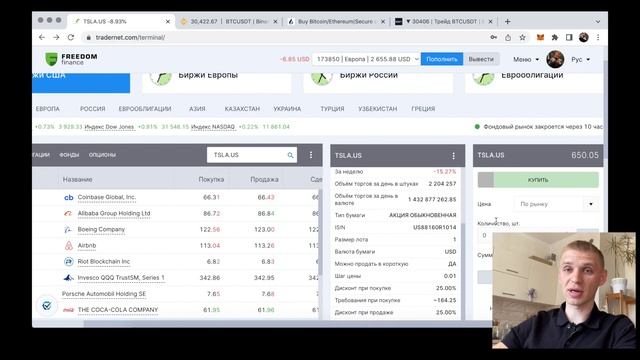Open a new browser tab
The width and height of the screenshot is (640, 360).
tap(507, 21)
